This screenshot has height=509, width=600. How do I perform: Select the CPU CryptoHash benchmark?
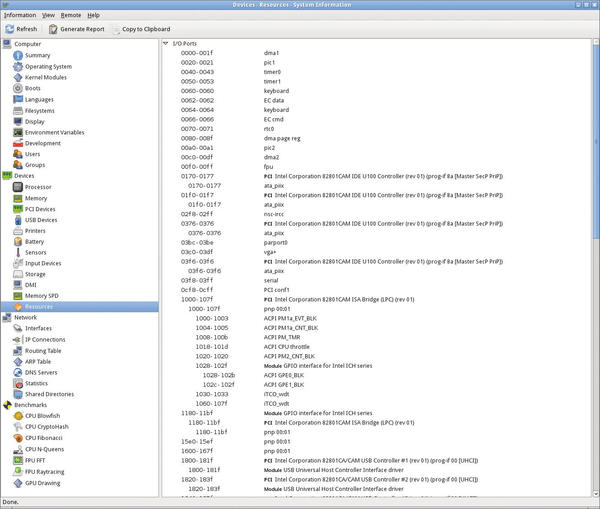pos(47,427)
